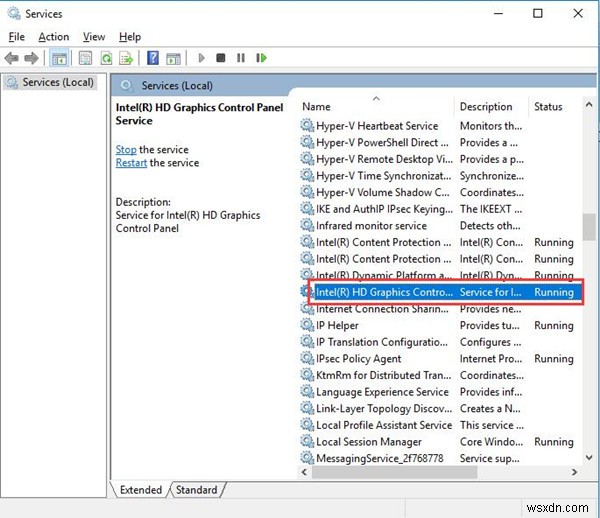Select Infrared monitor service row

(440, 225)
